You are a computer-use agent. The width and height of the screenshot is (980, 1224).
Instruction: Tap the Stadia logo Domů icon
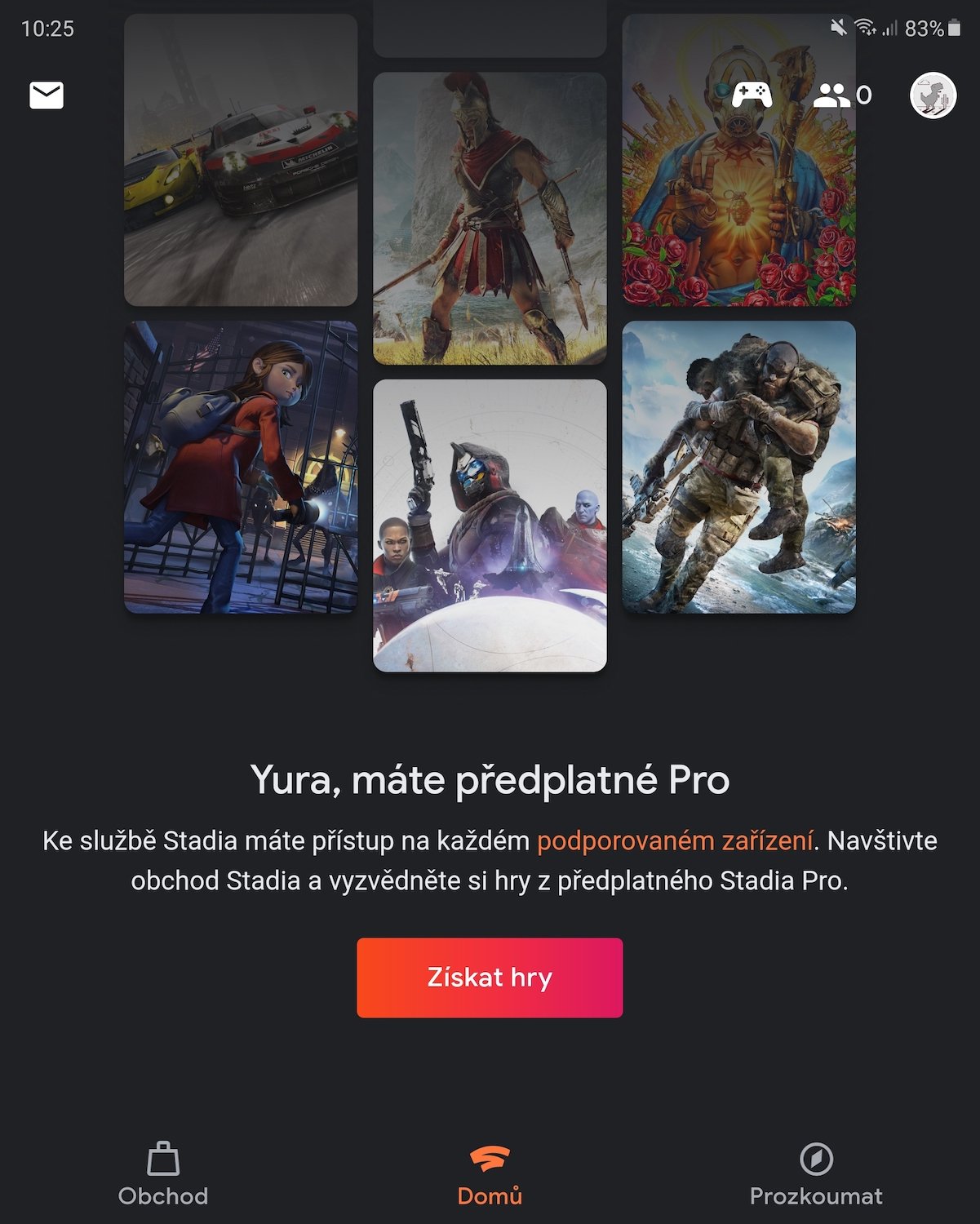coord(490,1159)
